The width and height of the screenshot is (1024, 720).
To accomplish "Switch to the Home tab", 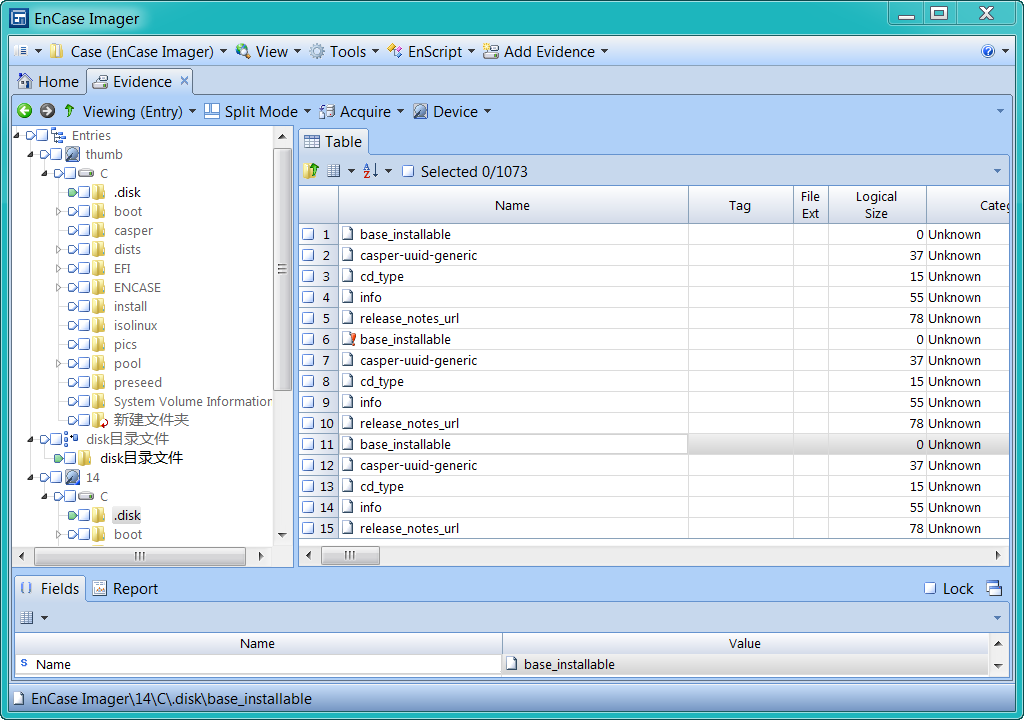I will point(49,82).
